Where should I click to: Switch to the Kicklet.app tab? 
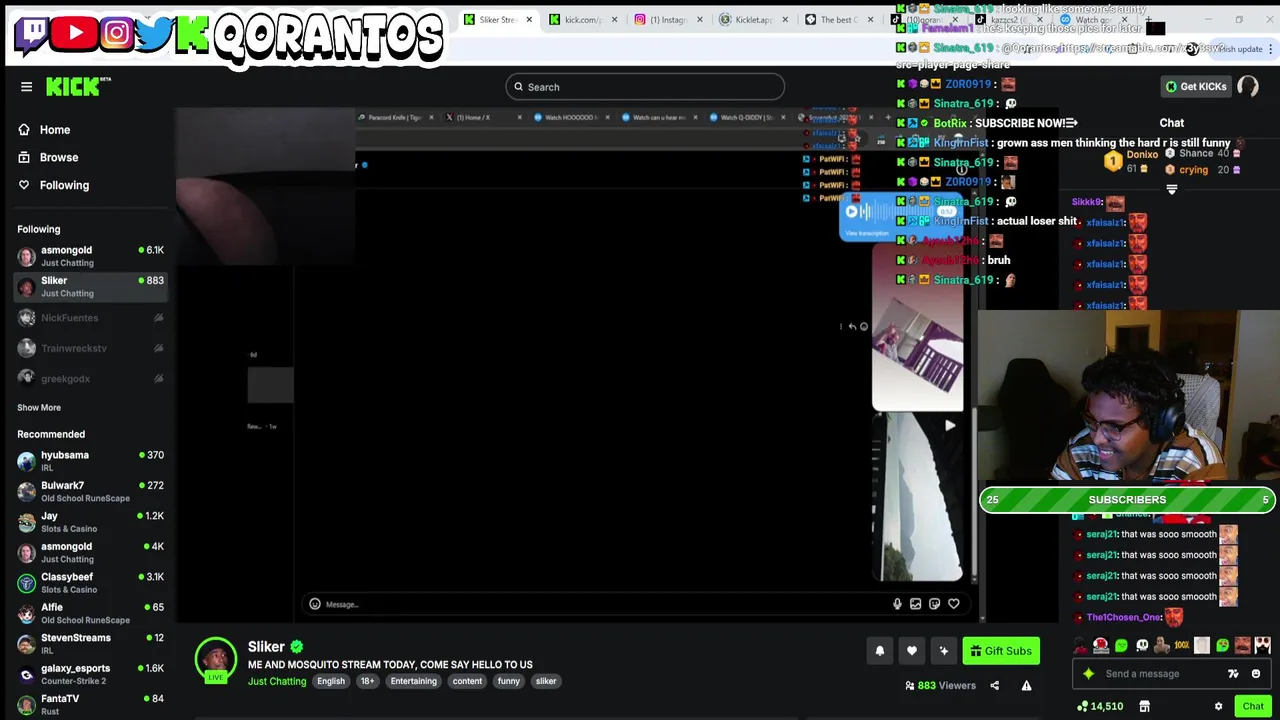pos(752,20)
